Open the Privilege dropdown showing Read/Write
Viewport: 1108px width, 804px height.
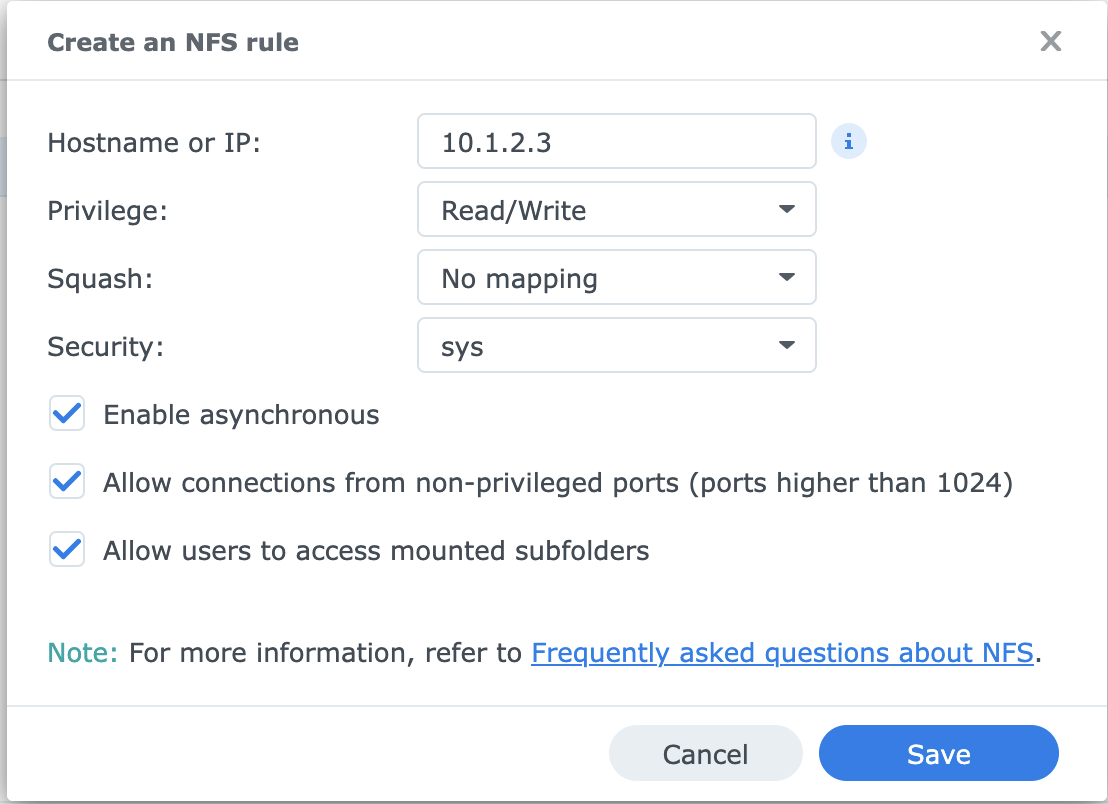tap(616, 209)
